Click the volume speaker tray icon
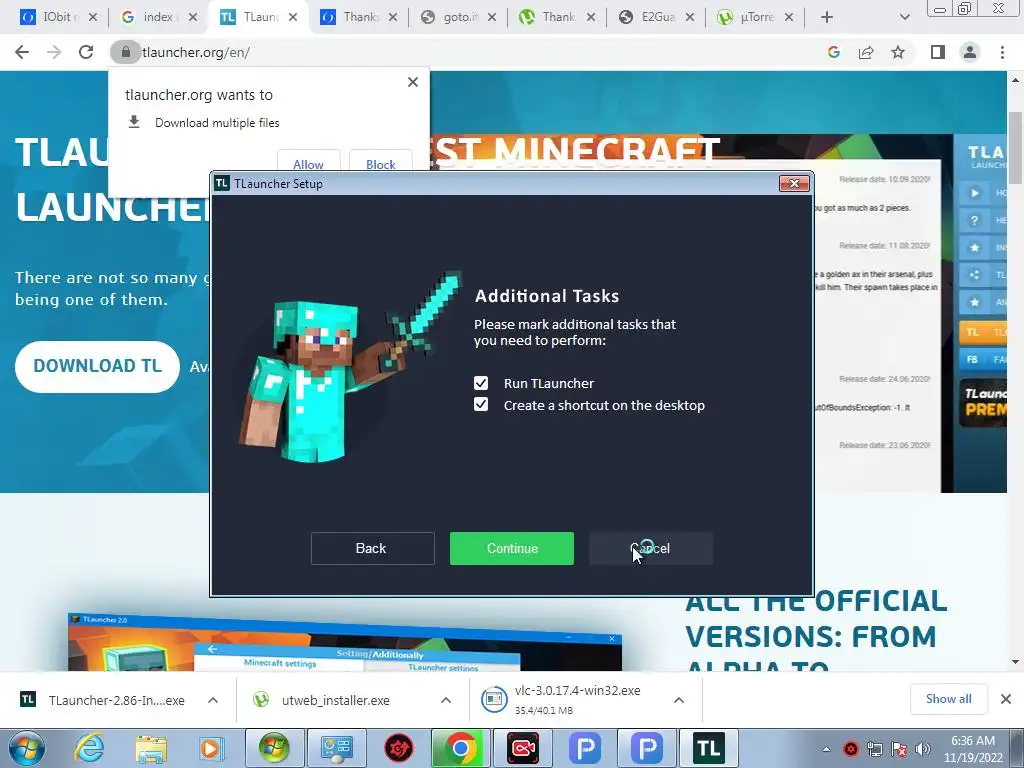 point(923,749)
